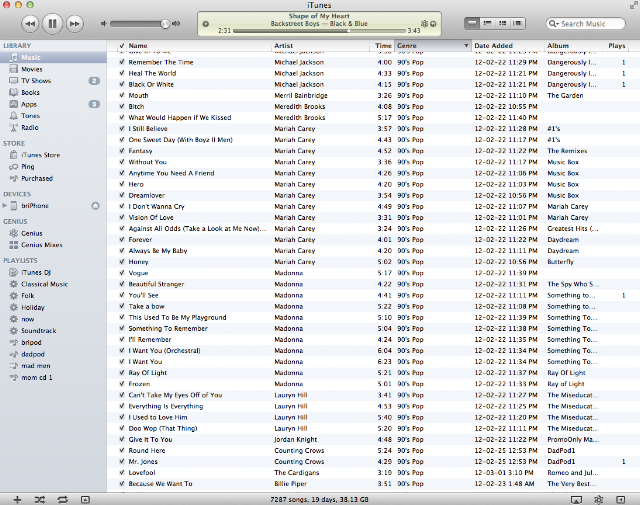Click the previous track rewind button

coord(30,24)
